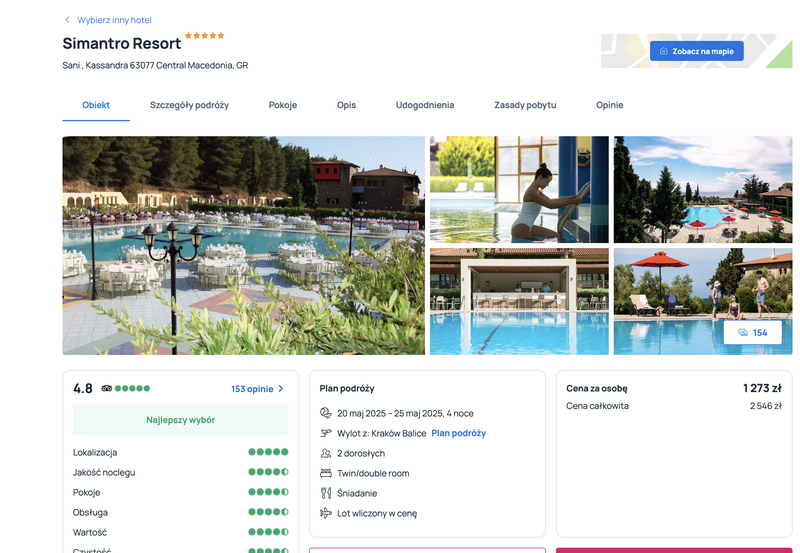Click the map icon in Zobacz na mapie button
The width and height of the screenshot is (800, 553).
pyautogui.click(x=664, y=51)
